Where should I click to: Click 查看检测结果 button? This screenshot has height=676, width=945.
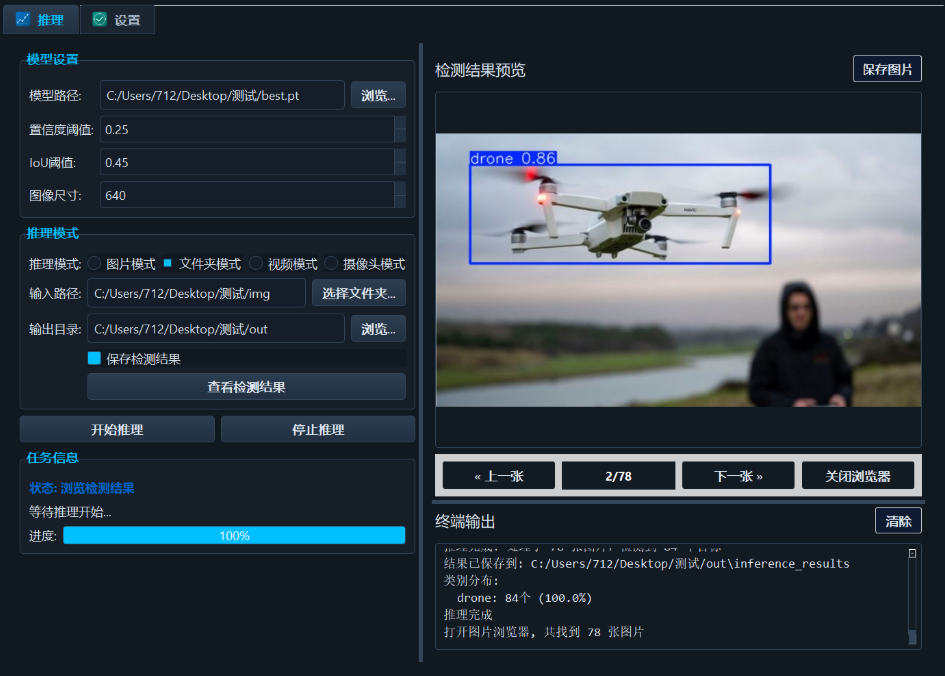pos(246,387)
